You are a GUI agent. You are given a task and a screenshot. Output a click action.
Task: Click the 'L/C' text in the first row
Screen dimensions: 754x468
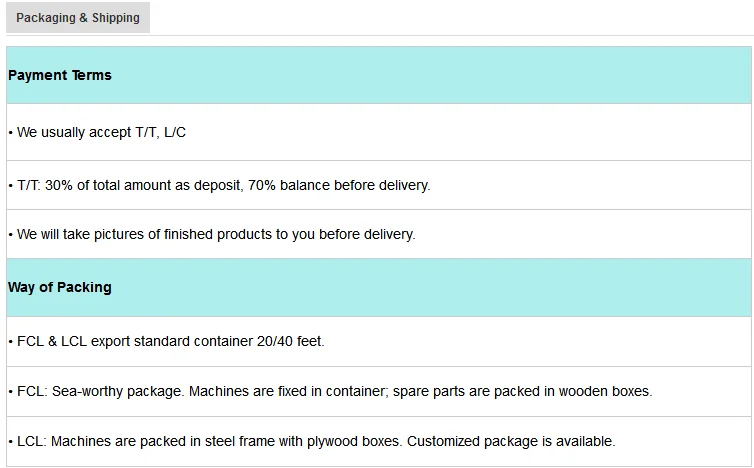pos(174,132)
